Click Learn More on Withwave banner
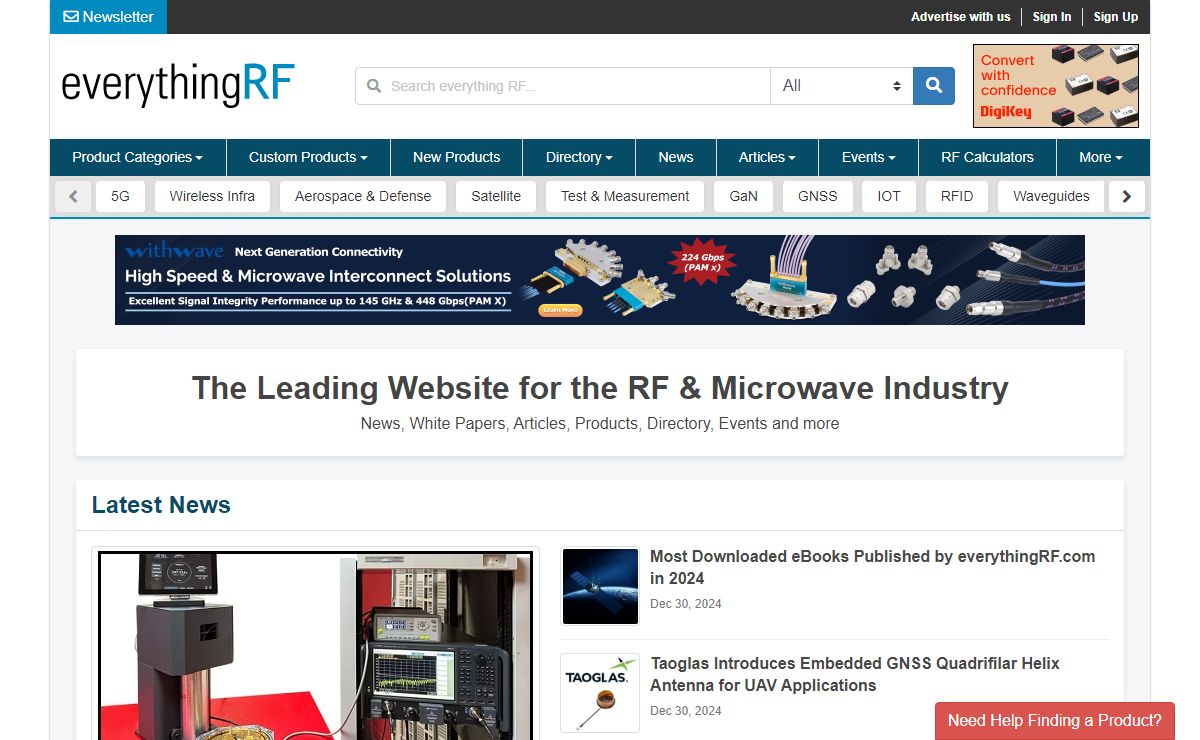Image resolution: width=1200 pixels, height=740 pixels. pos(560,310)
